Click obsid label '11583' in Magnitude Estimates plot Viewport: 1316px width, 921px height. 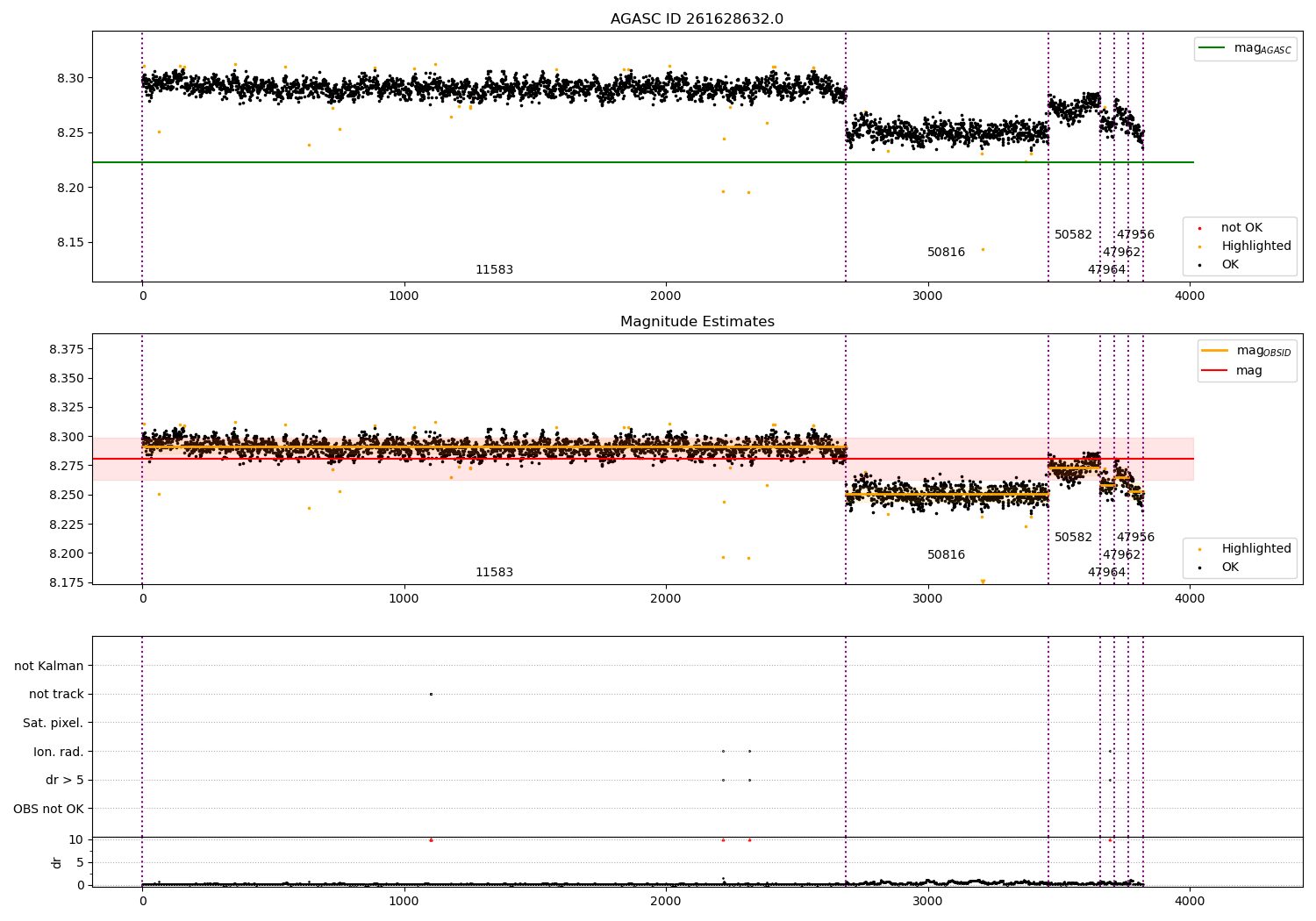[x=494, y=572]
